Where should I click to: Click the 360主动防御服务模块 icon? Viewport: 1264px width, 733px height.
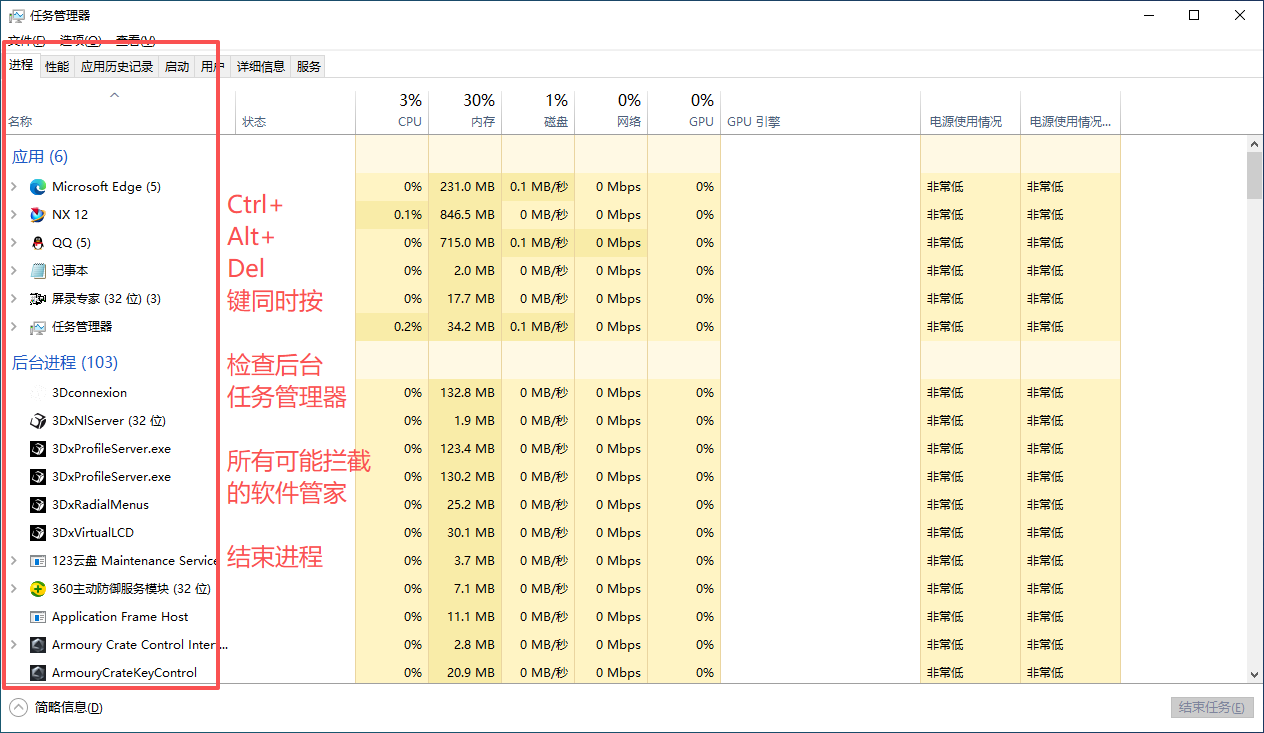pos(38,589)
